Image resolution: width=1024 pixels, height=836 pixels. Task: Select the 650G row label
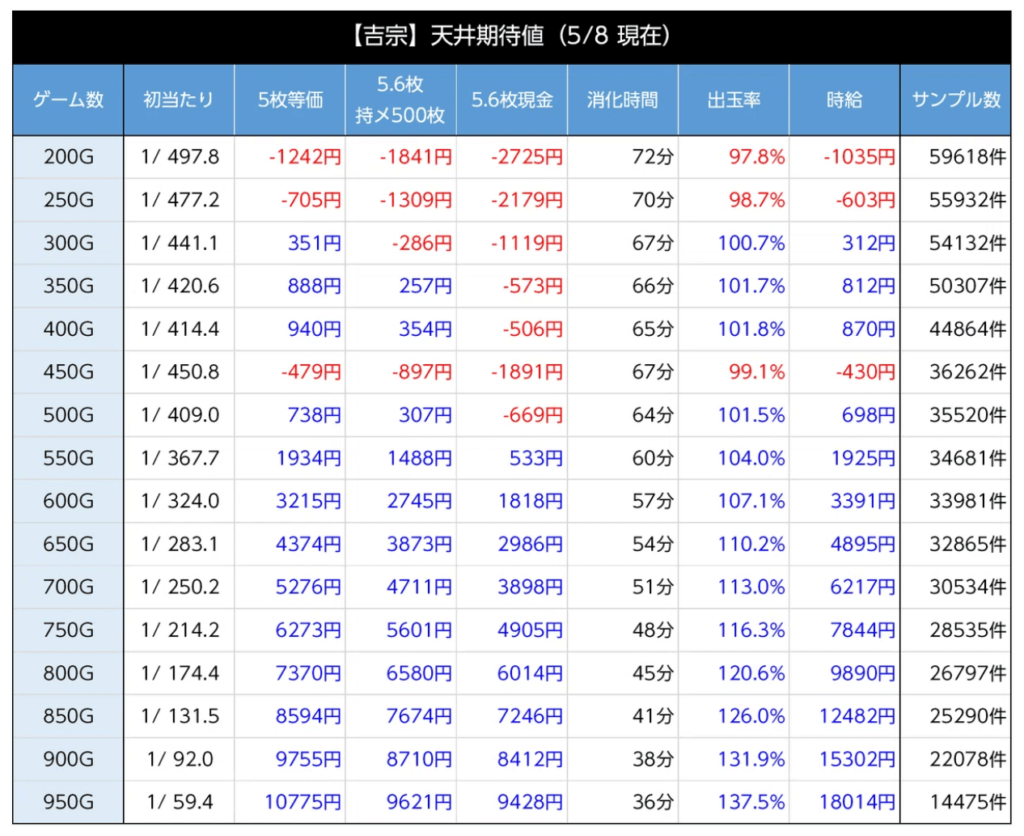69,544
